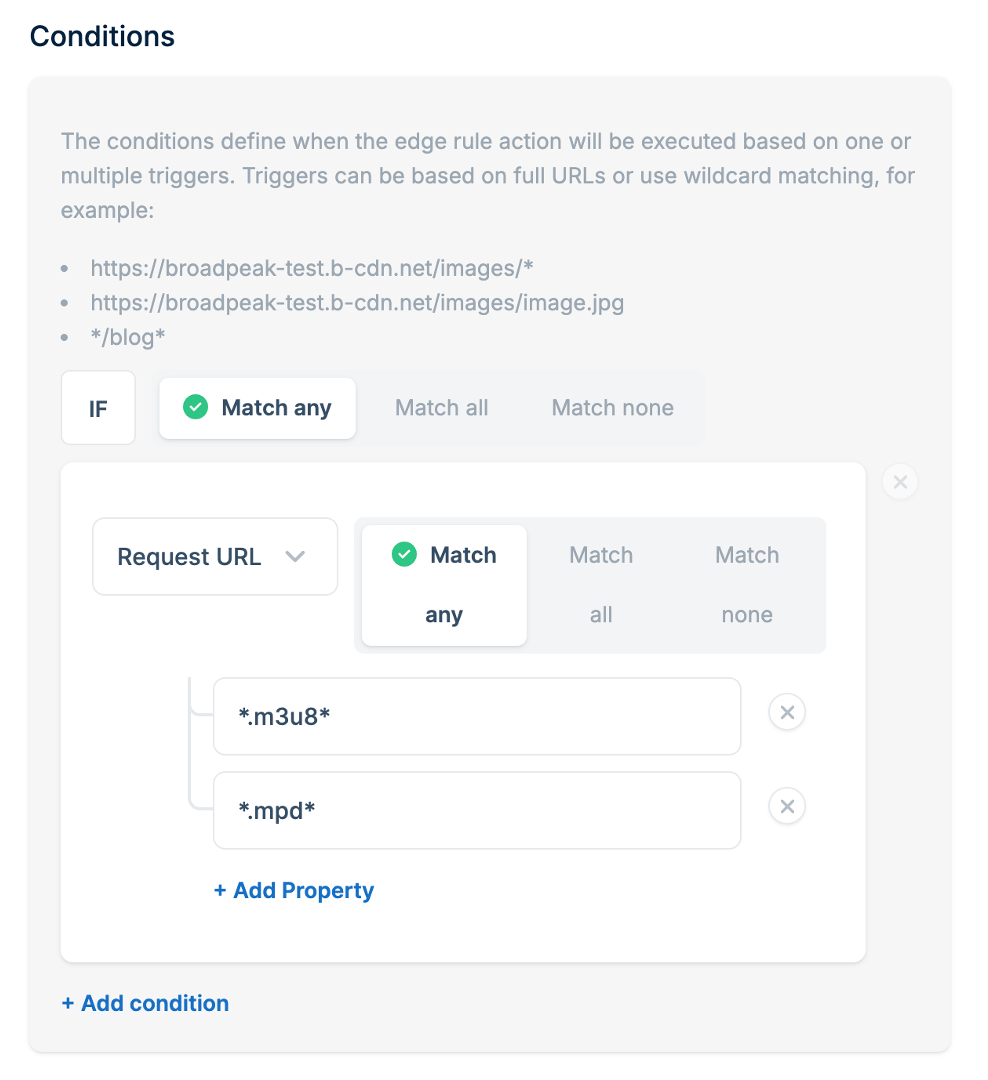Switch Request URL trigger to Match all
988x1080 pixels.
pyautogui.click(x=601, y=585)
